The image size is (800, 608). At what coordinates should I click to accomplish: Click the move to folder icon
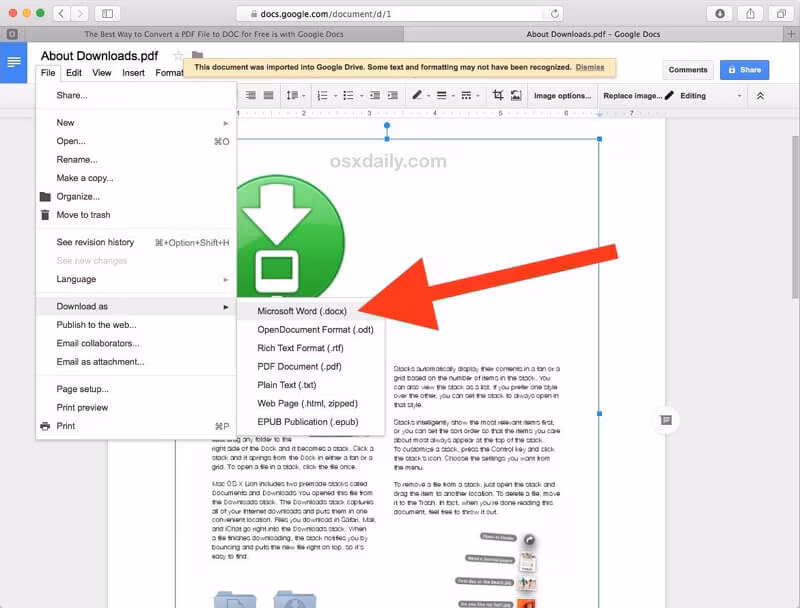(197, 55)
